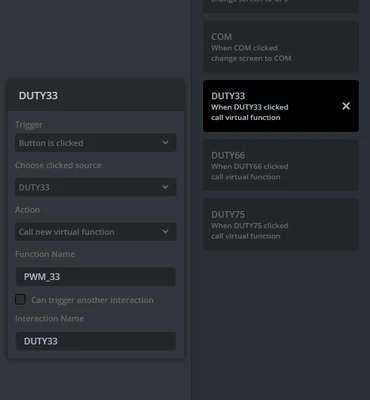
Task: Click the Function Name label
Action: click(45, 254)
